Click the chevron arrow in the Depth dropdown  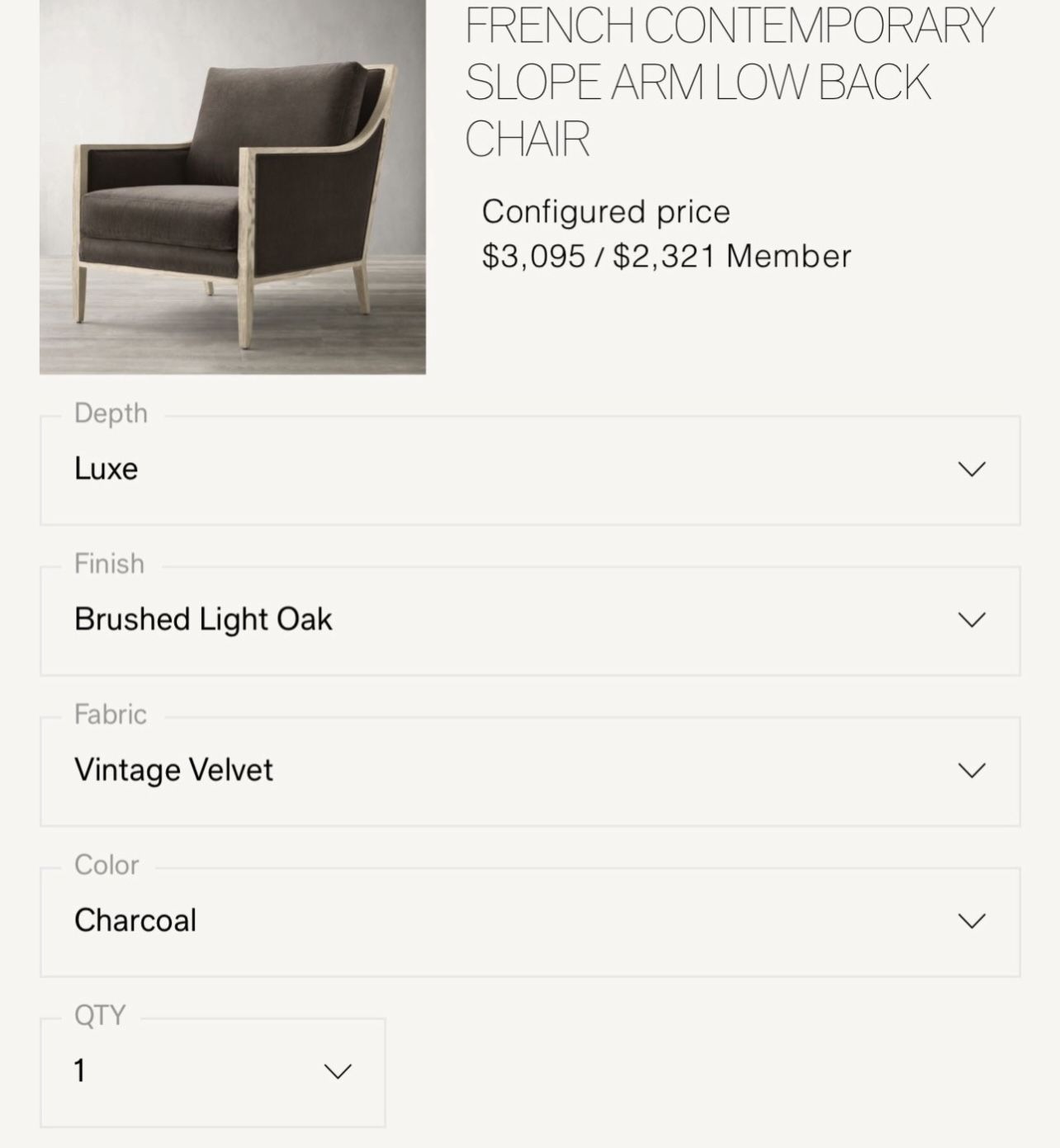(x=972, y=469)
